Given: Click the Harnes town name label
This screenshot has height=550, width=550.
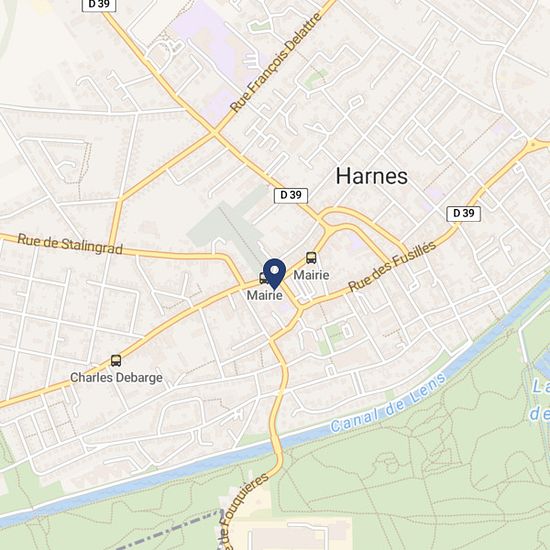Looking at the screenshot, I should click(x=372, y=176).
